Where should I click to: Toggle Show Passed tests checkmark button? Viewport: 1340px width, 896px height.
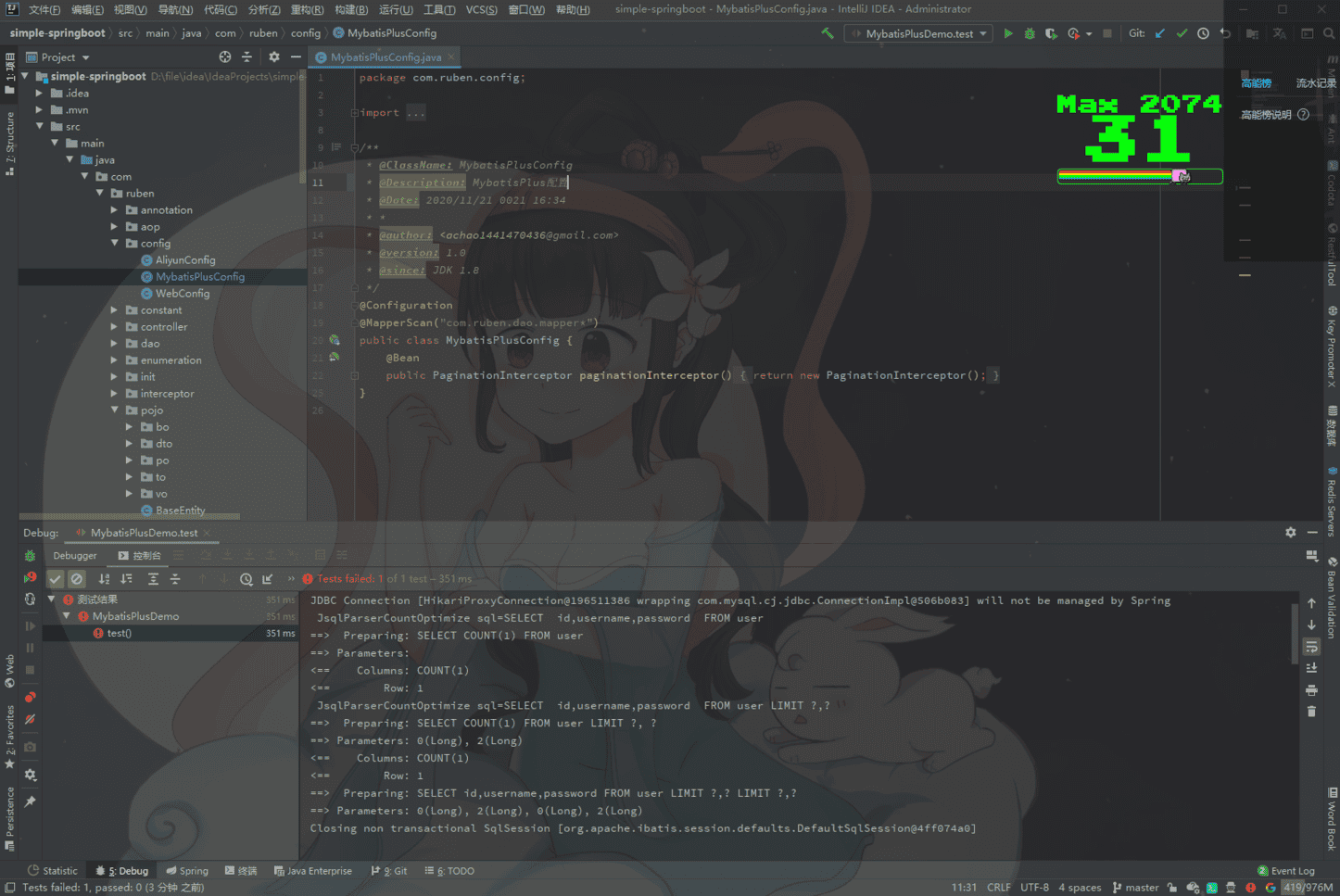pyautogui.click(x=56, y=579)
